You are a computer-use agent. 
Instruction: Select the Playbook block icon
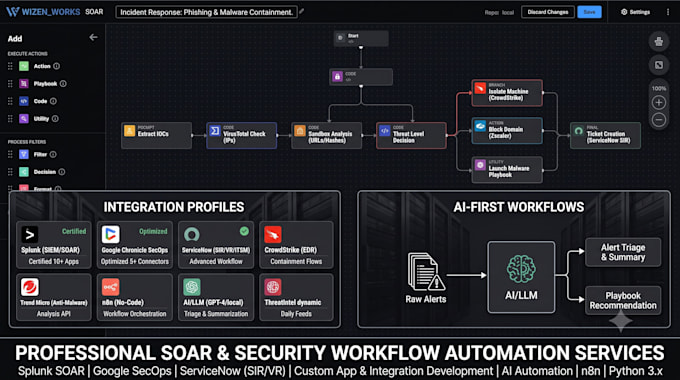click(24, 83)
